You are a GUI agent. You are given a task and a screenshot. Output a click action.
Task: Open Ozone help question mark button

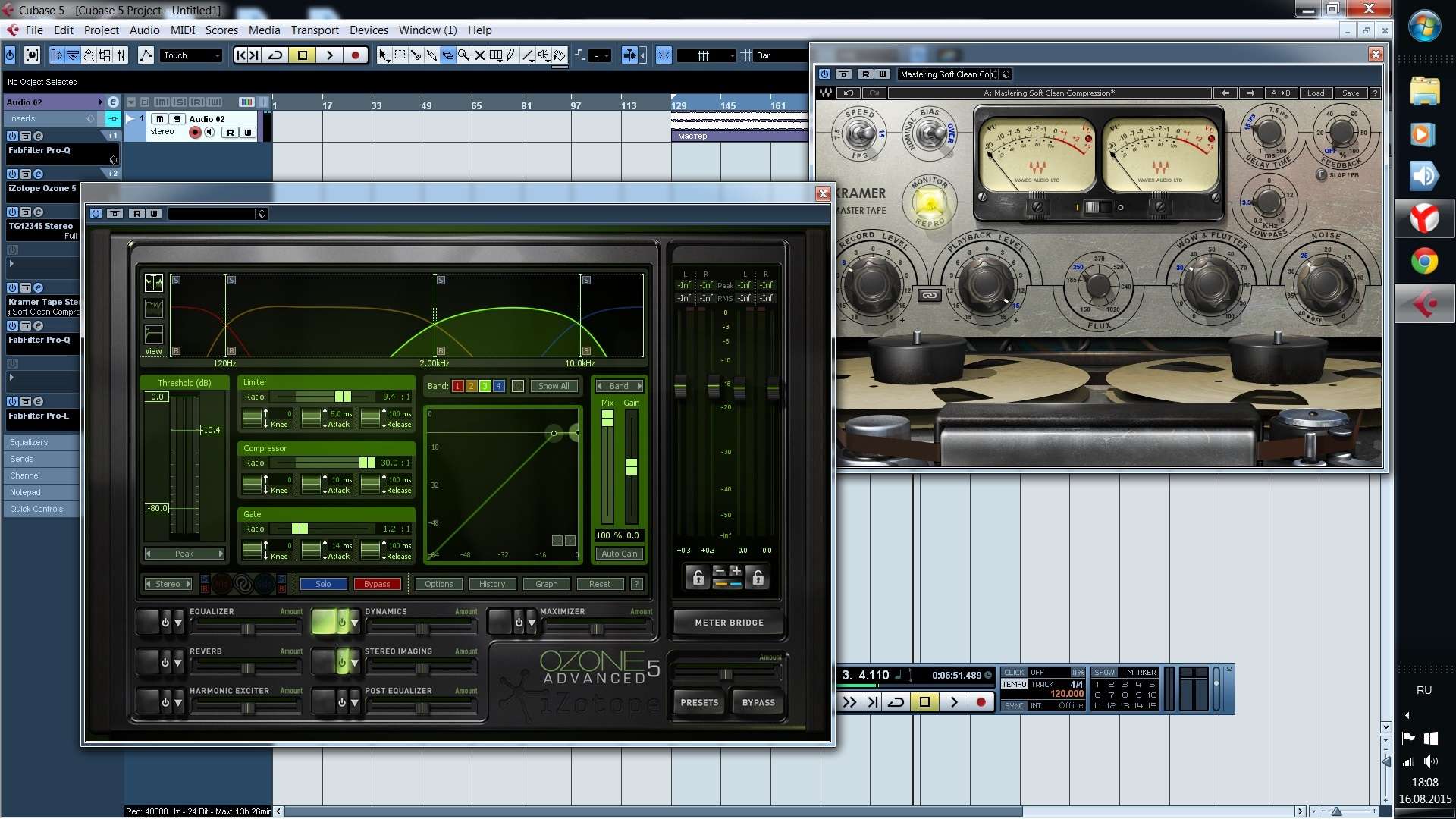point(637,584)
